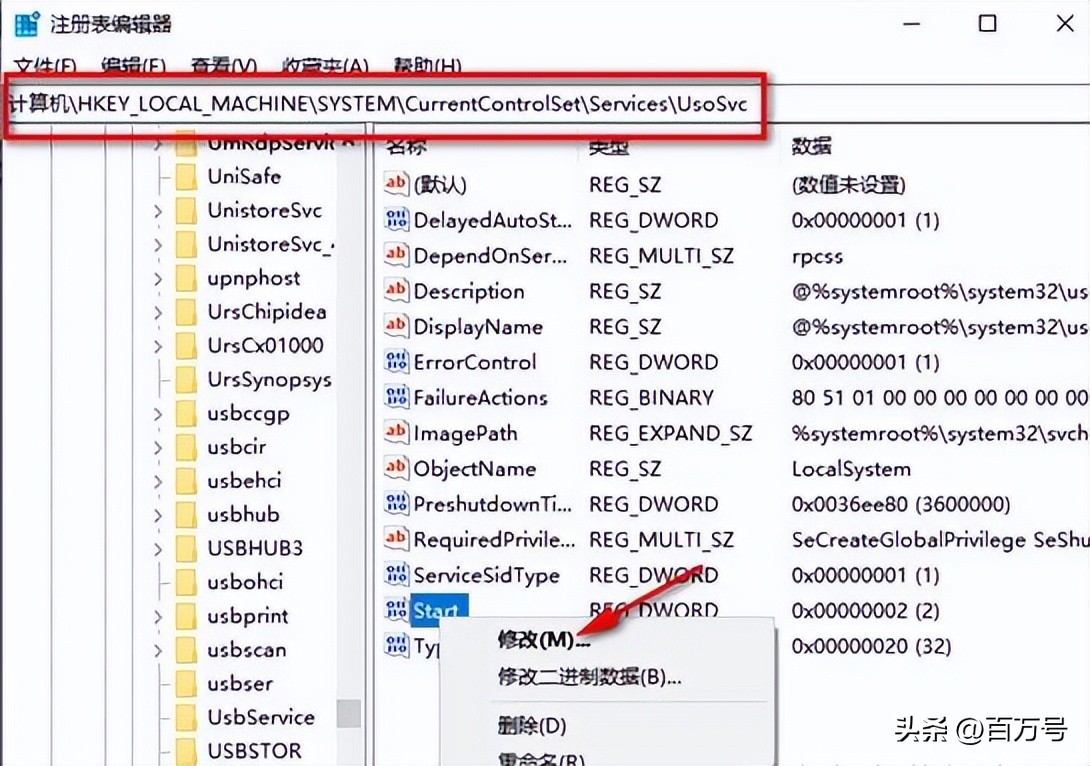The image size is (1090, 766).
Task: Choose 删除(D) from context menu
Action: tap(532, 726)
